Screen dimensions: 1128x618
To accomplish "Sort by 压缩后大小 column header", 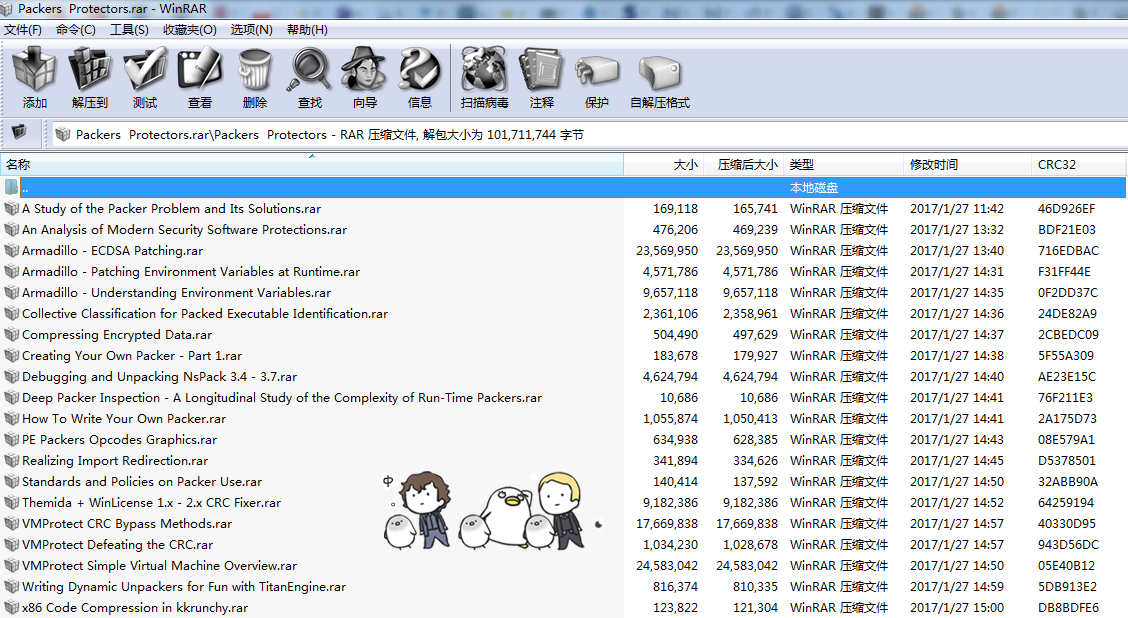I will click(x=744, y=165).
